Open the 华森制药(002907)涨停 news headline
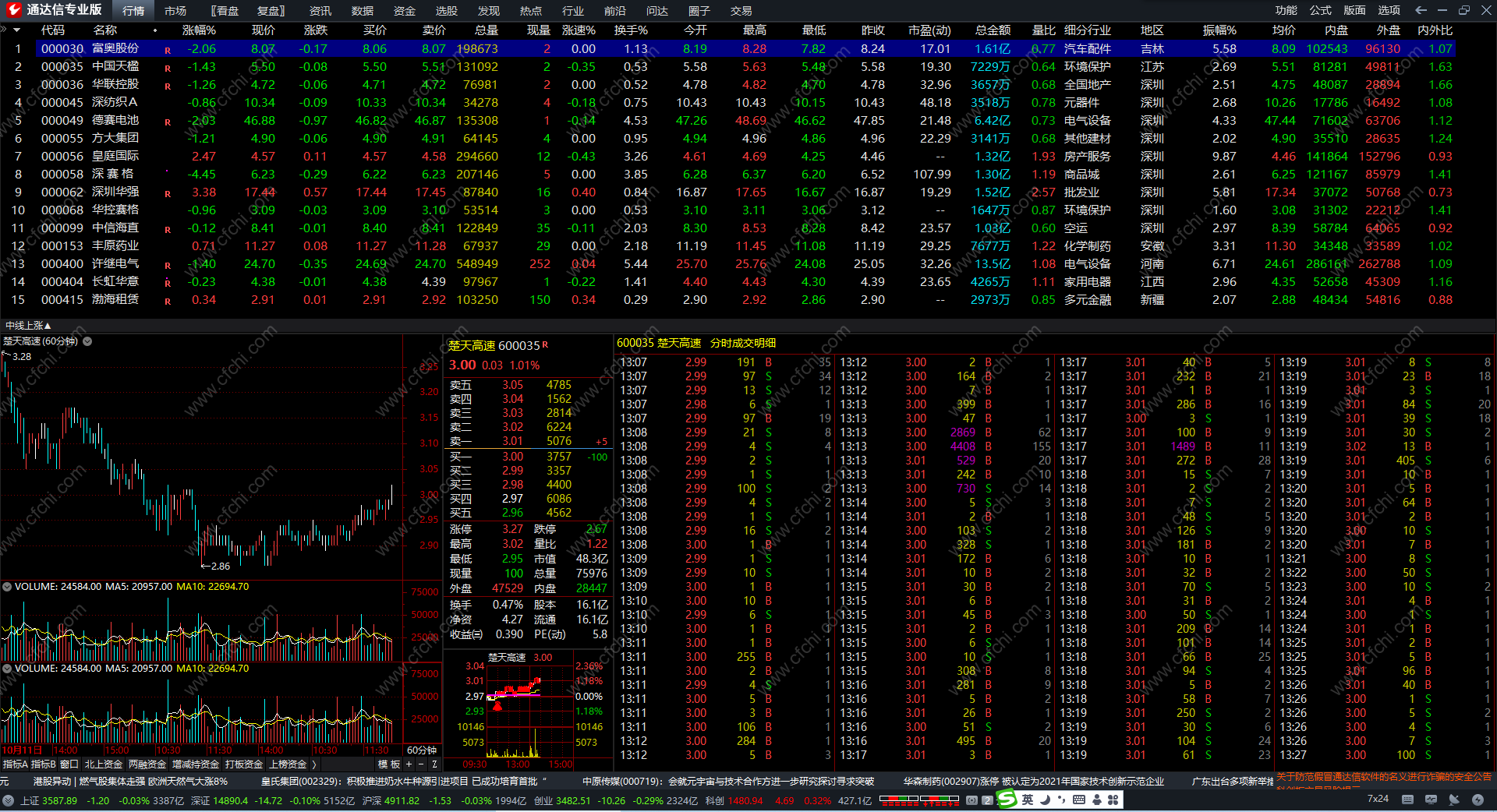Viewport: 1497px width, 812px height. (x=1034, y=781)
